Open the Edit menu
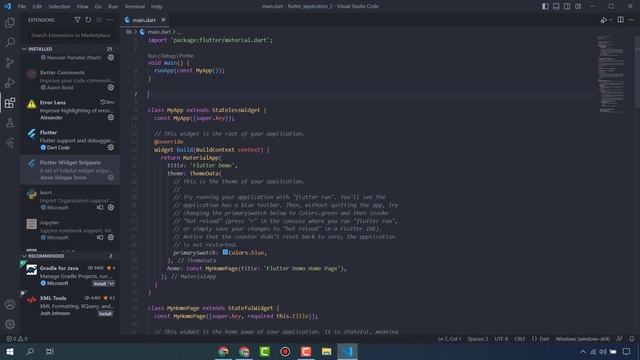Screen dimensions: 640x360 click(37, 7)
